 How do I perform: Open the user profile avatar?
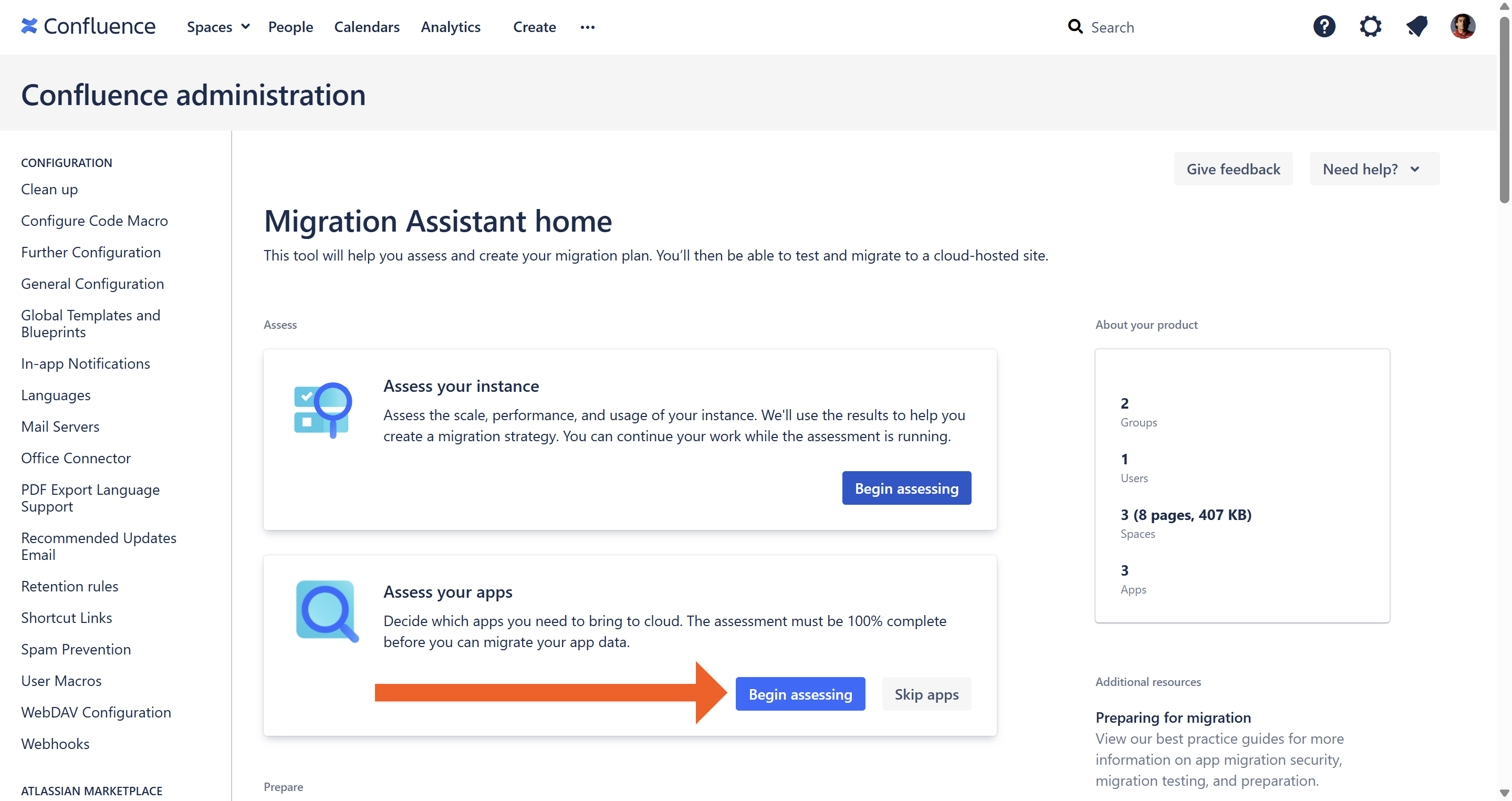tap(1462, 26)
